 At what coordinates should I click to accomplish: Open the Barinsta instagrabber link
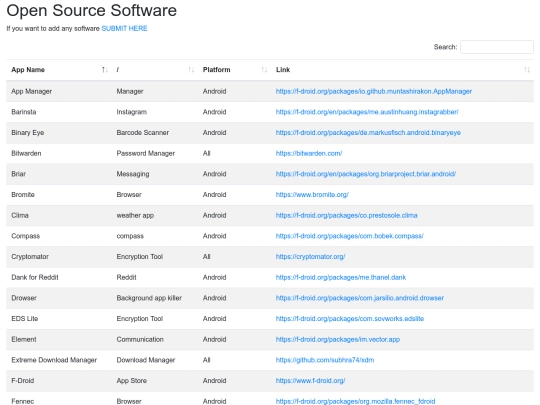pyautogui.click(x=367, y=112)
